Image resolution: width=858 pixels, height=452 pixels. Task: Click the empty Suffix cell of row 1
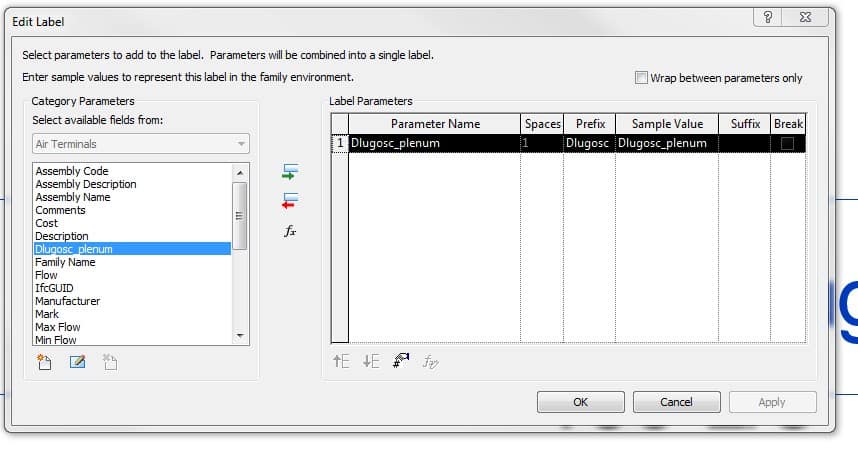pos(744,143)
